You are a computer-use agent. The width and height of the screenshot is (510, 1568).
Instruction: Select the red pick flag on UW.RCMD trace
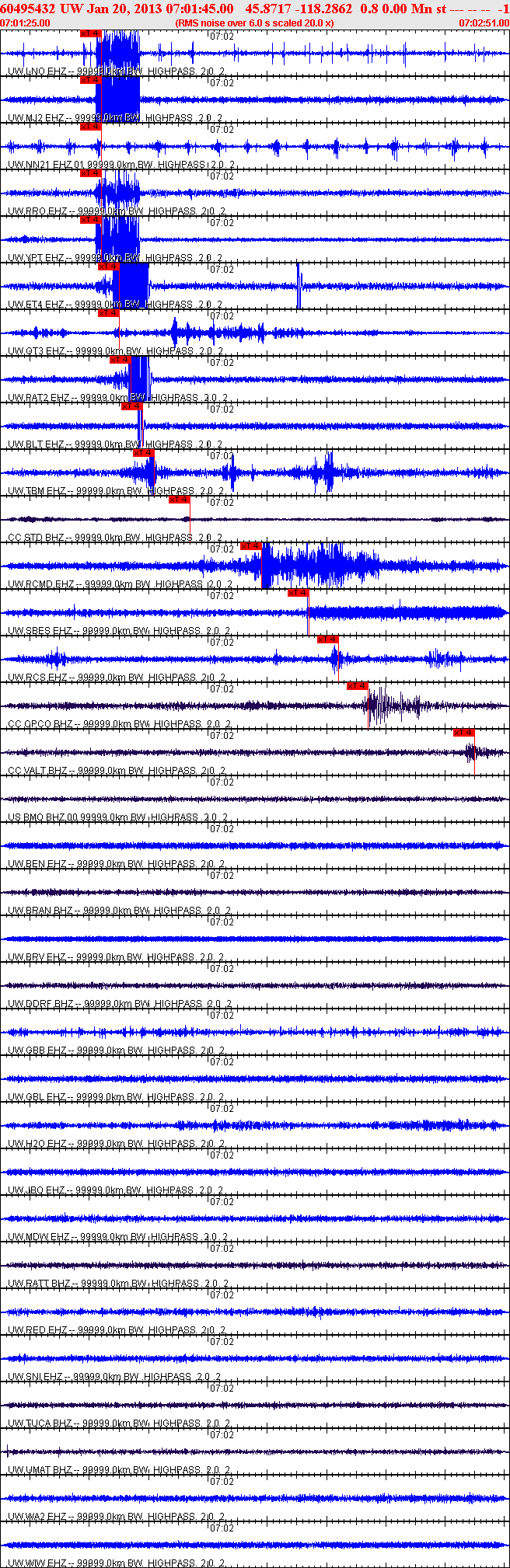(x=251, y=546)
